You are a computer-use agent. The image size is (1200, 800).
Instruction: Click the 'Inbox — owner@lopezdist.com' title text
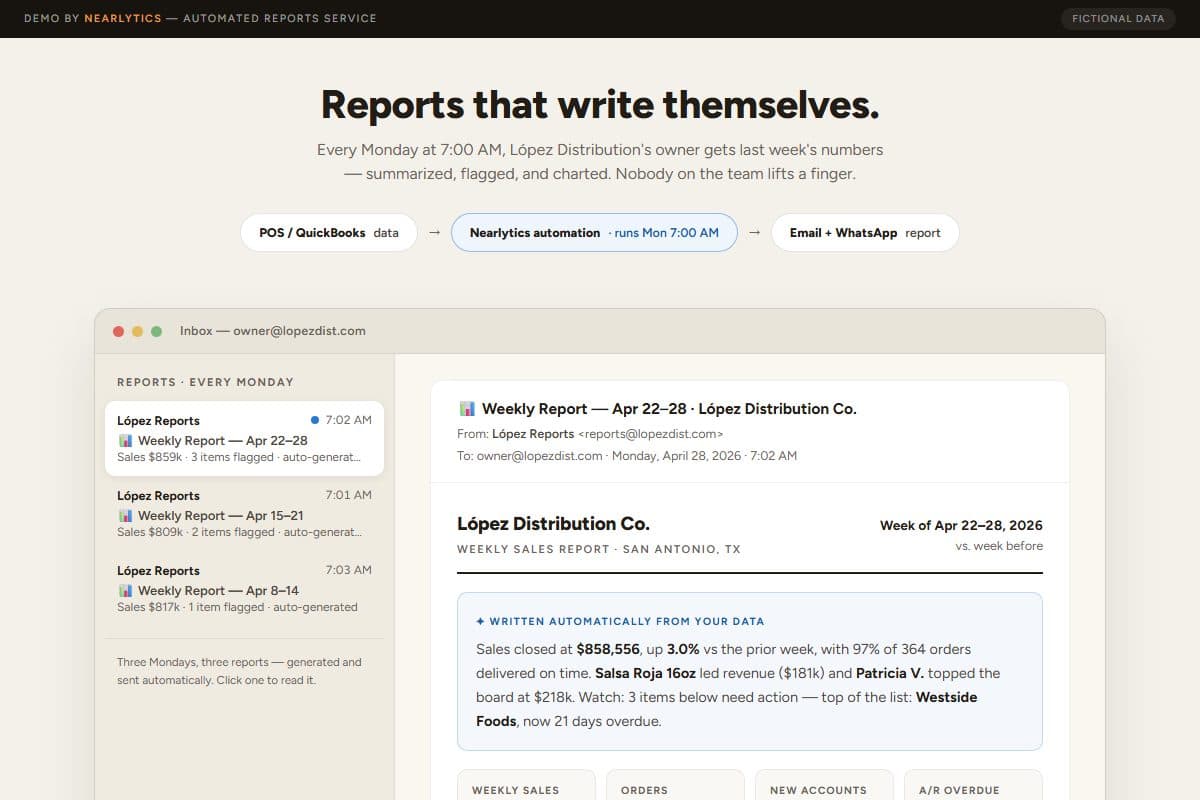[273, 331]
